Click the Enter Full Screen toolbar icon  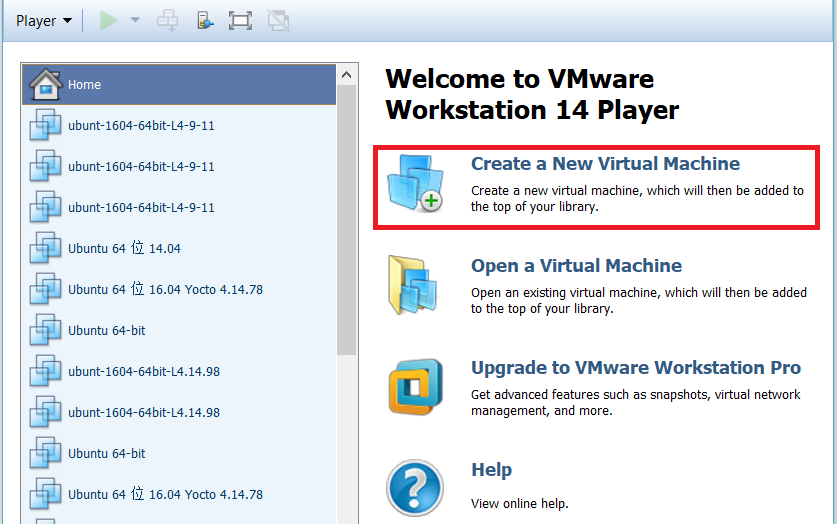coord(240,21)
